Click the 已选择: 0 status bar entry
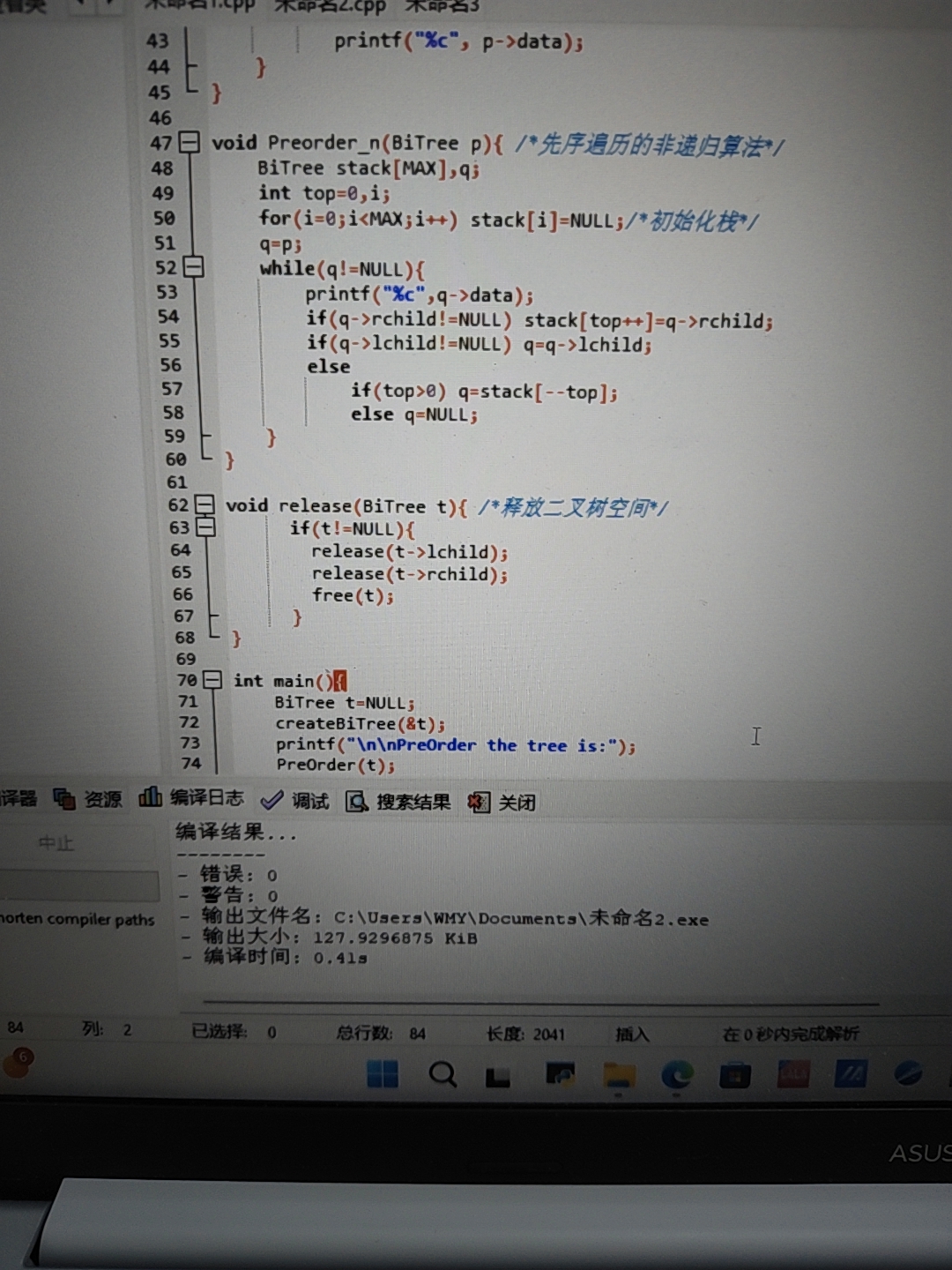This screenshot has height=1270, width=952. (x=234, y=1031)
